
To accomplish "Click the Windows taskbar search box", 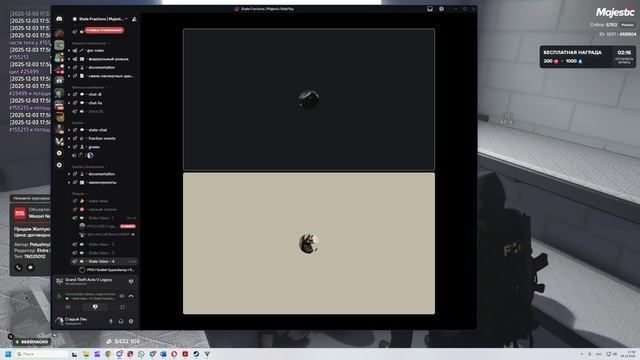I will 42,354.
